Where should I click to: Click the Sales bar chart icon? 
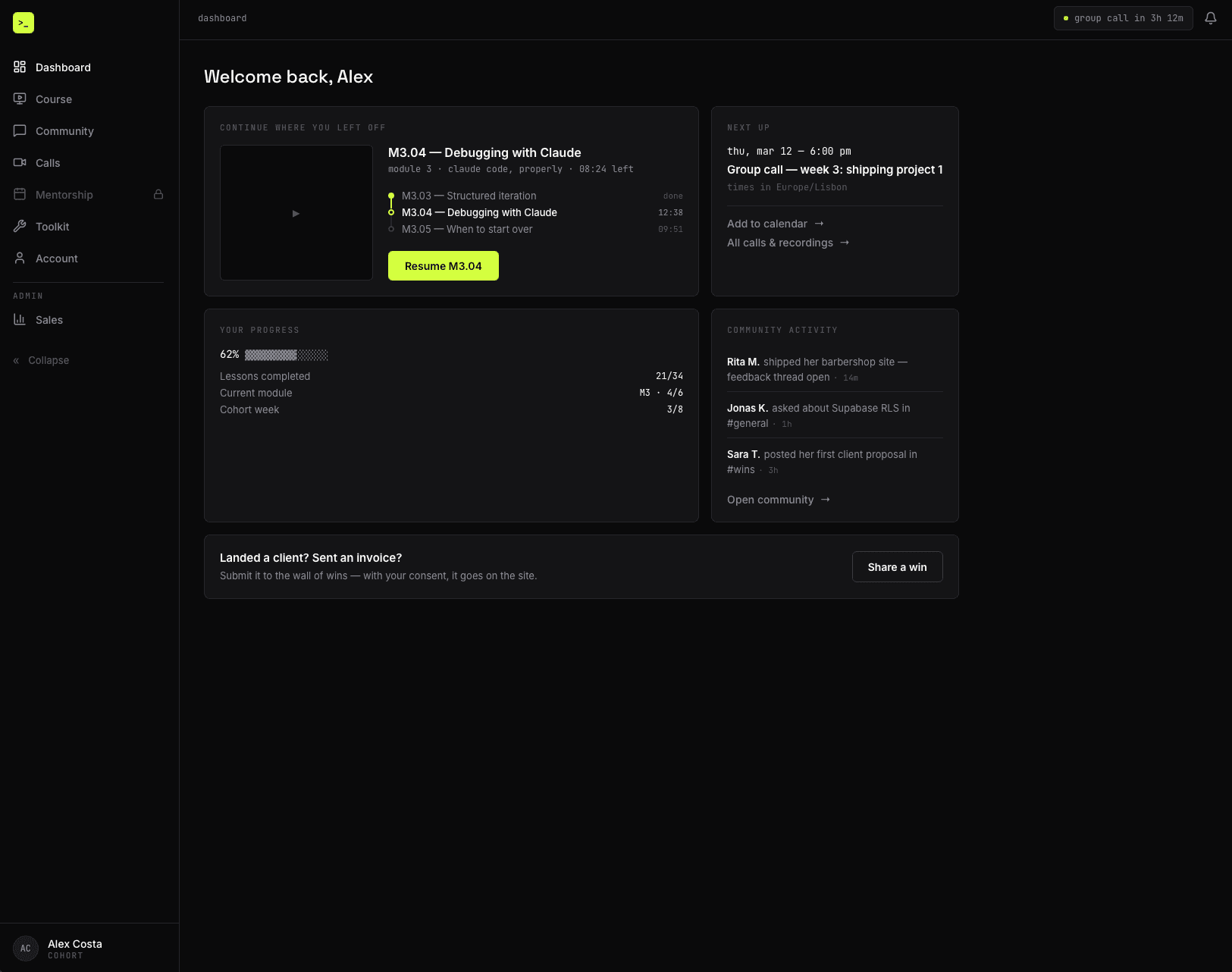[x=20, y=319]
